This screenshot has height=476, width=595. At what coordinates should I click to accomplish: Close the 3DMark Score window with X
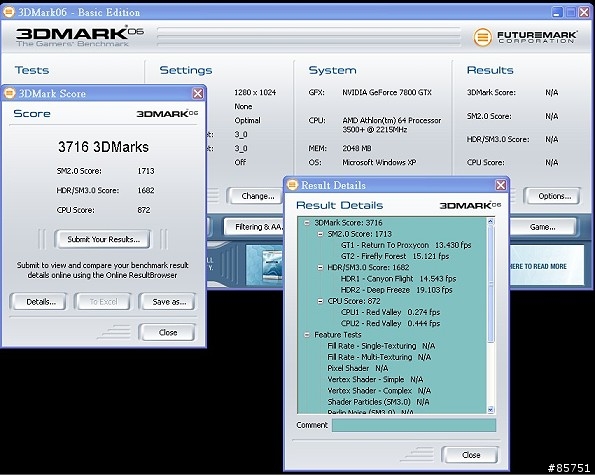click(x=198, y=93)
